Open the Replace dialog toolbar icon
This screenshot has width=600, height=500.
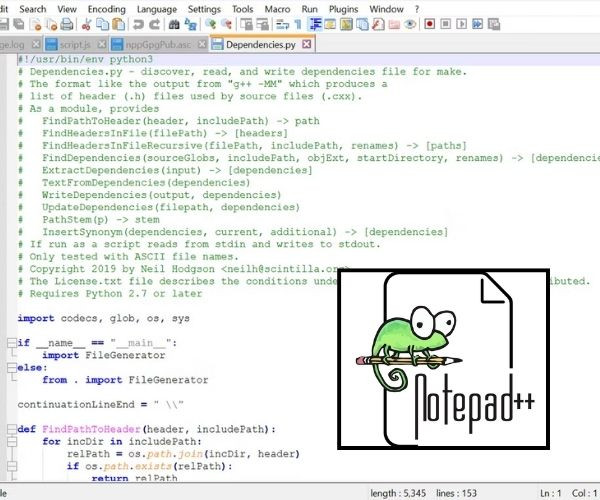coord(191,24)
